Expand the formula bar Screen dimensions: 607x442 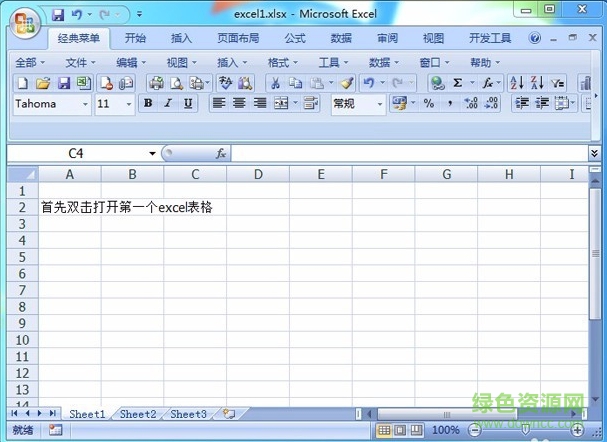(594, 154)
